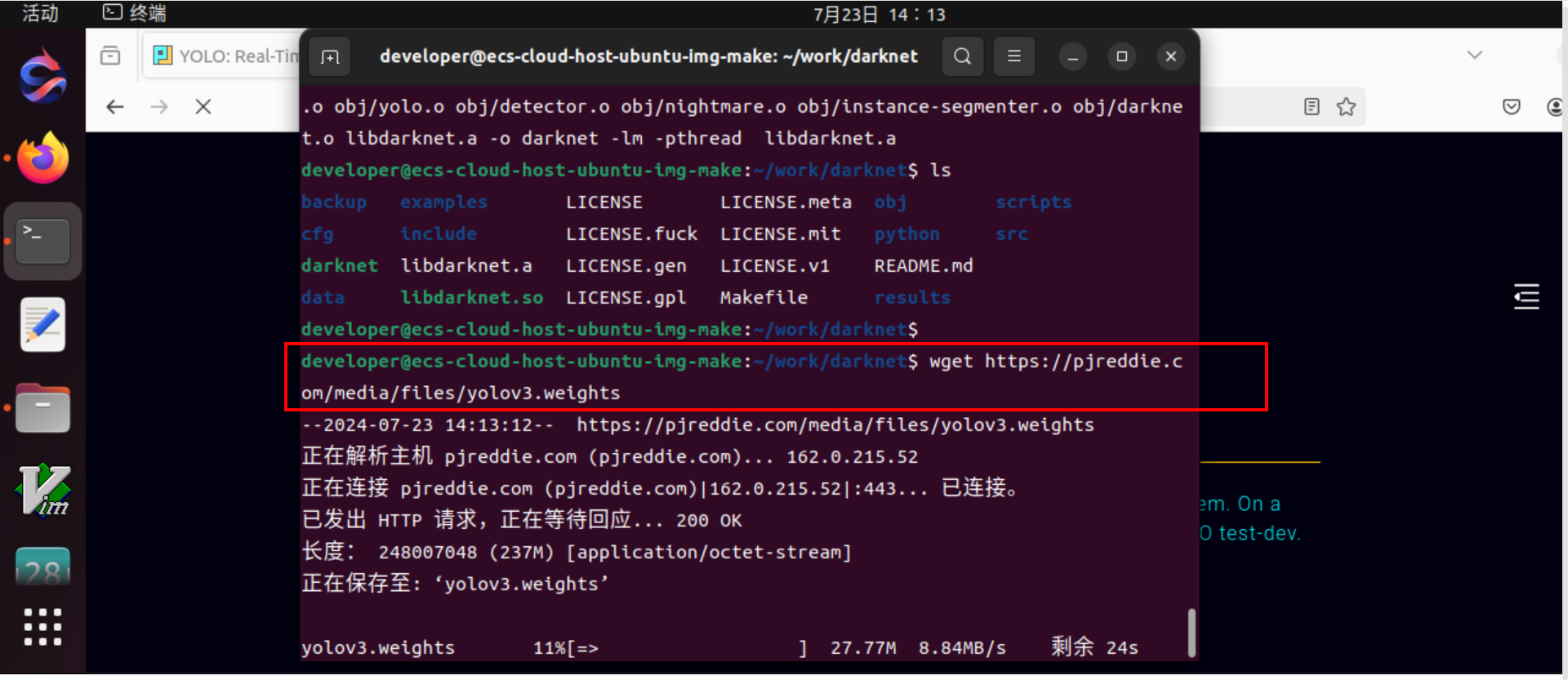This screenshot has height=680, width=1568.
Task: Click the Terminal icon in the dock
Action: 42,242
